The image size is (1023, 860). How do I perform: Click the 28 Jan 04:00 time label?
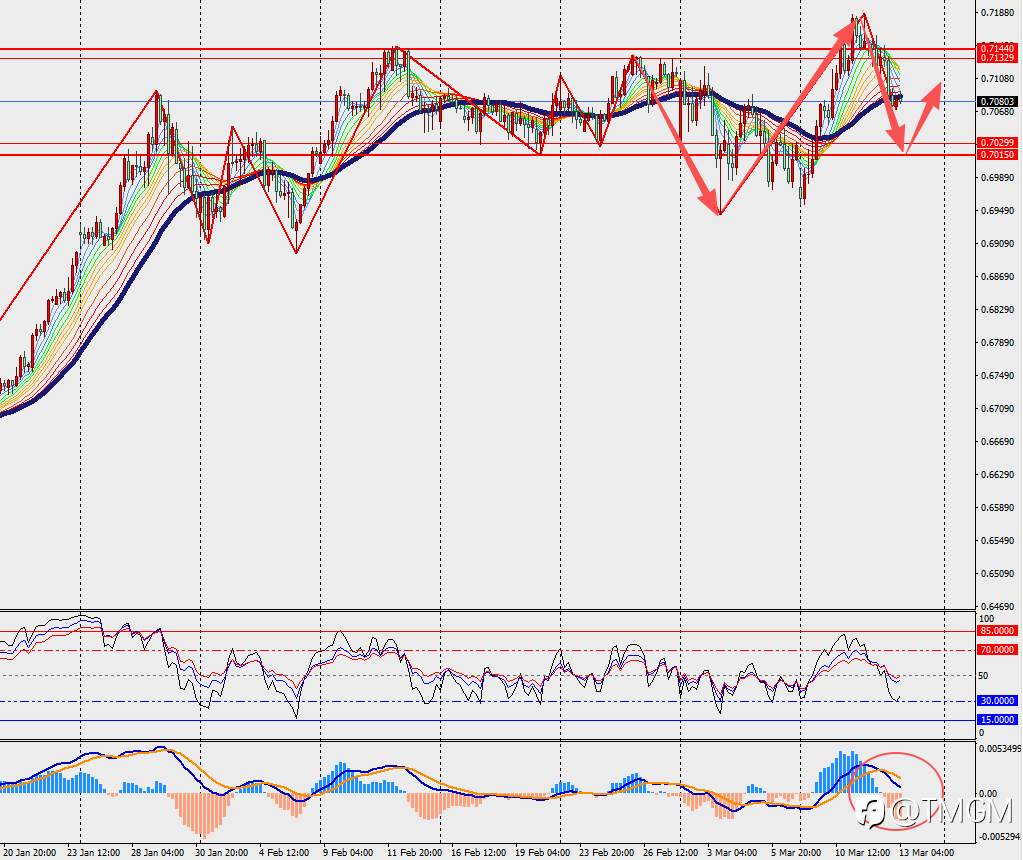point(157,853)
